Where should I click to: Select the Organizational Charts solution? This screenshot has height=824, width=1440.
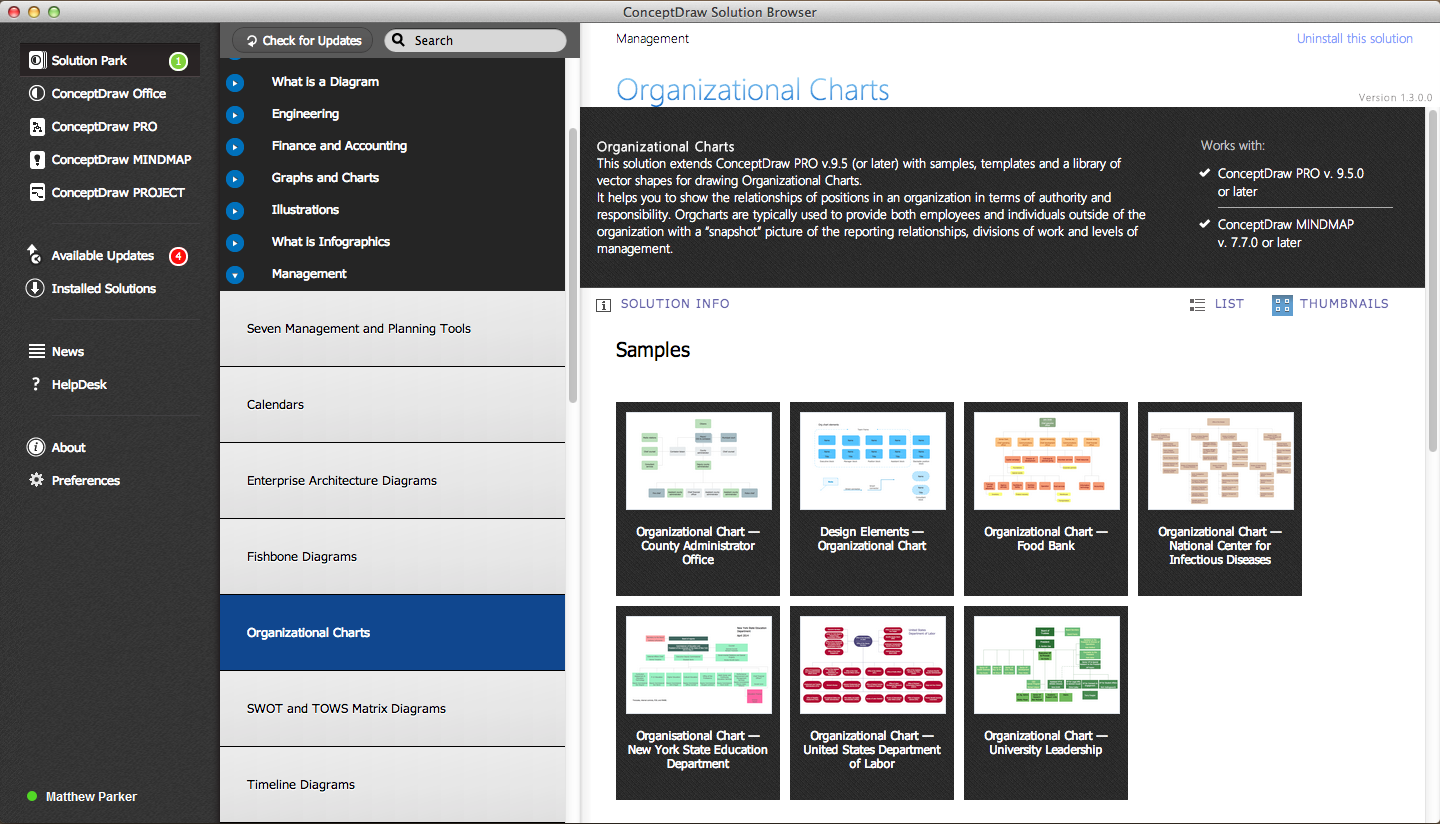click(x=392, y=633)
